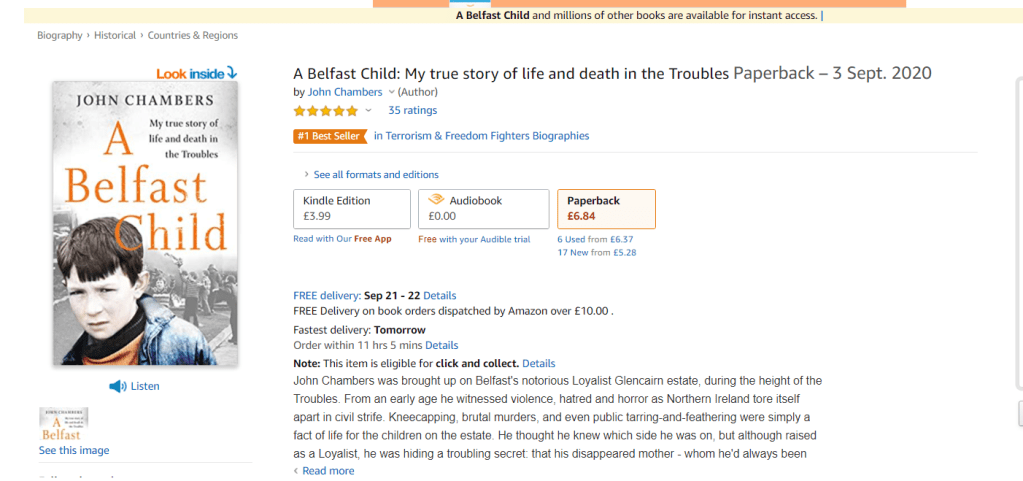1023x481 pixels.
Task: Select the Paperback format option
Action: (605, 208)
